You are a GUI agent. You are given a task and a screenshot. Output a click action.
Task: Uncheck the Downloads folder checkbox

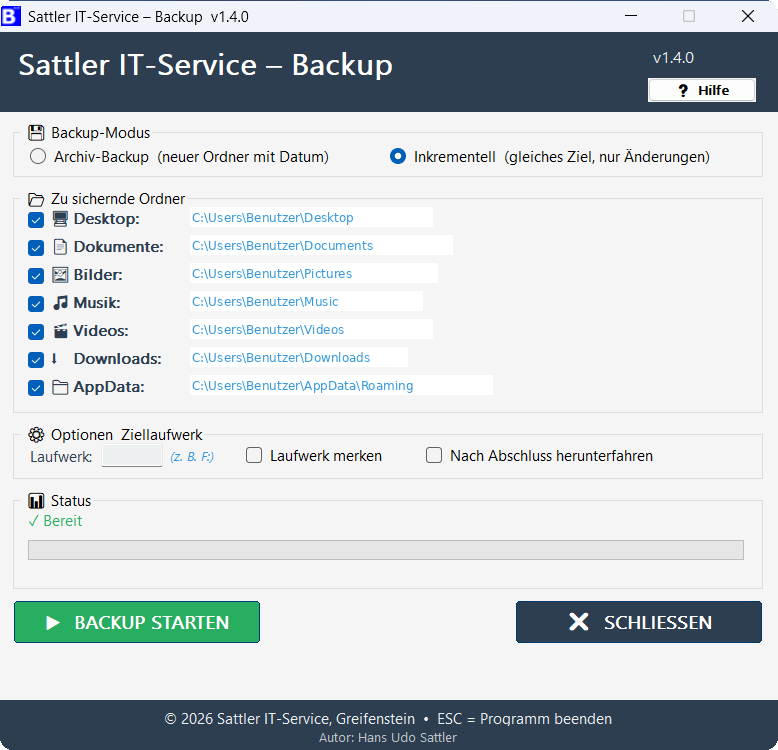(36, 360)
